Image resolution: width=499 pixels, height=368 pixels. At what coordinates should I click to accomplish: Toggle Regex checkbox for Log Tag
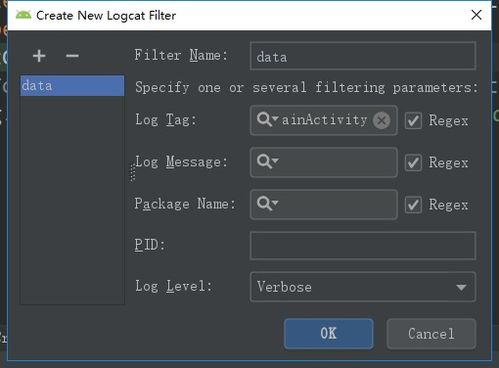[413, 121]
